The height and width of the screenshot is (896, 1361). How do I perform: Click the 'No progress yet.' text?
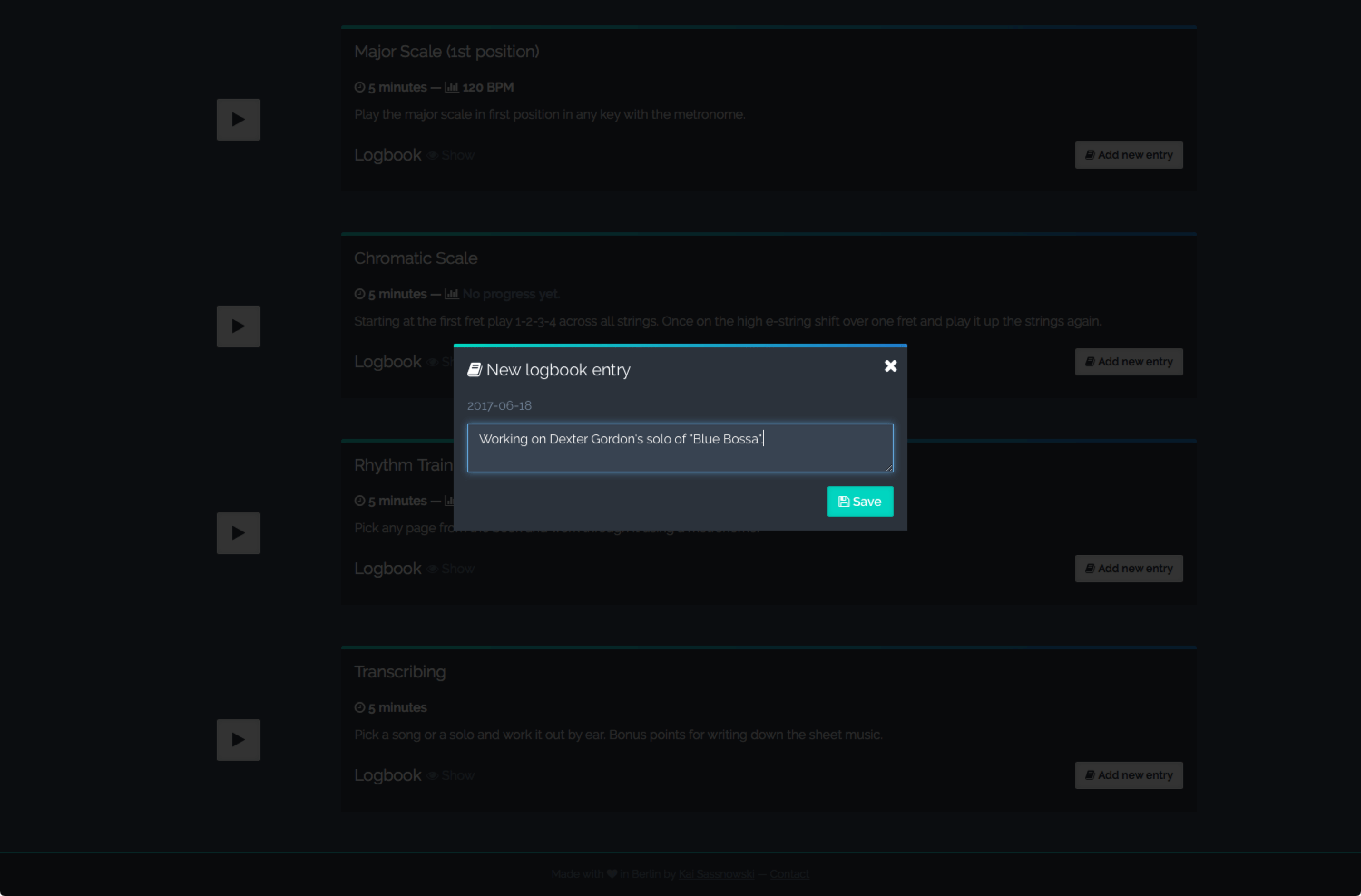pos(511,294)
